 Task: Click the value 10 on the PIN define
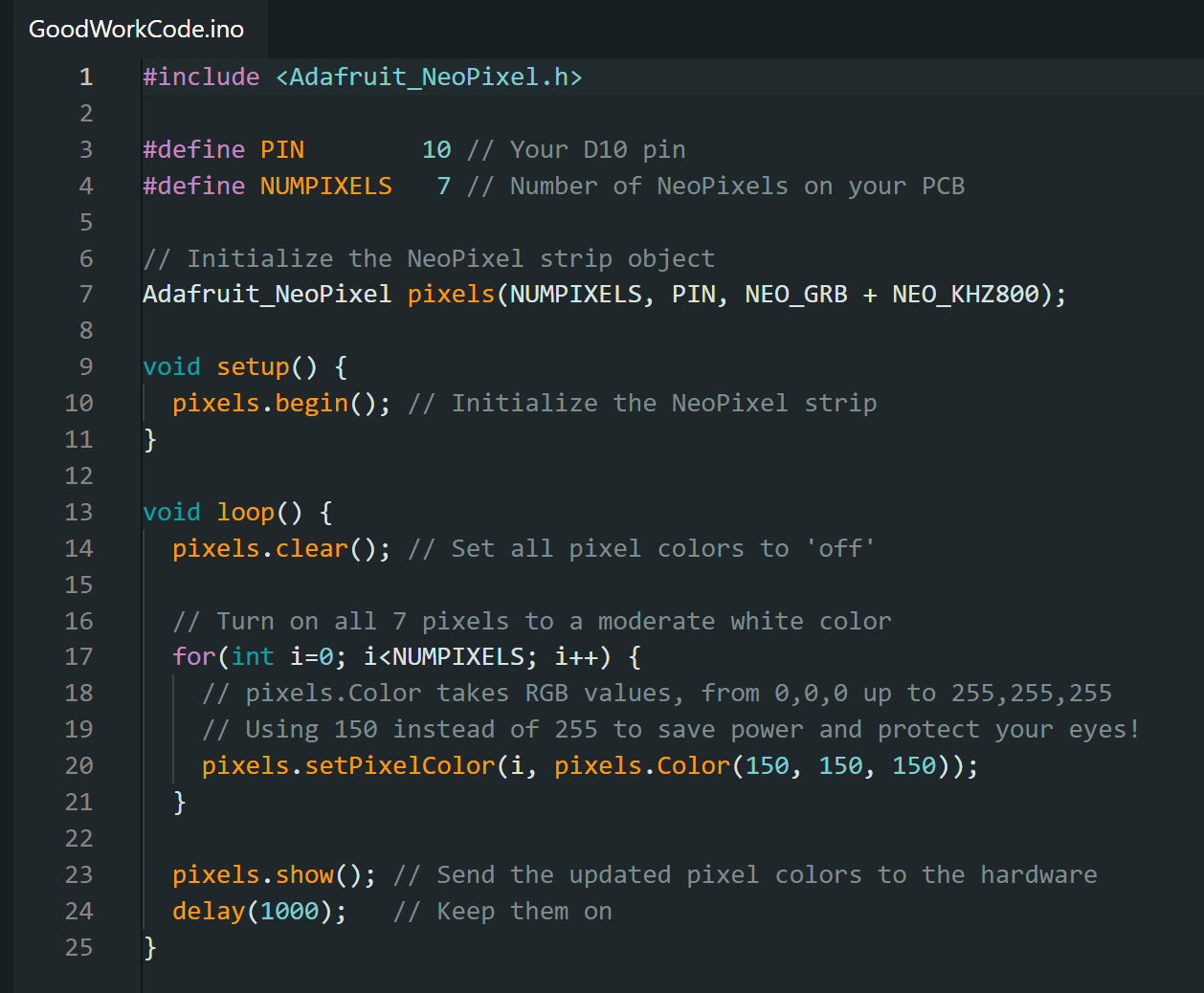(x=436, y=149)
